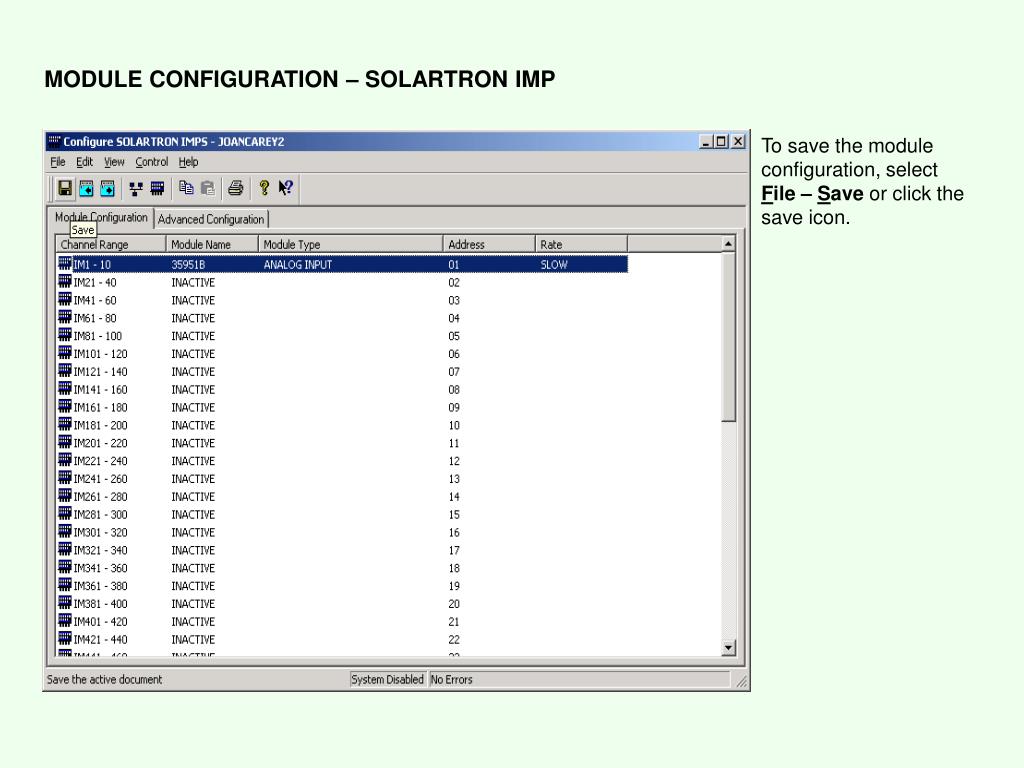
Task: Open the Help menu
Action: tap(188, 162)
